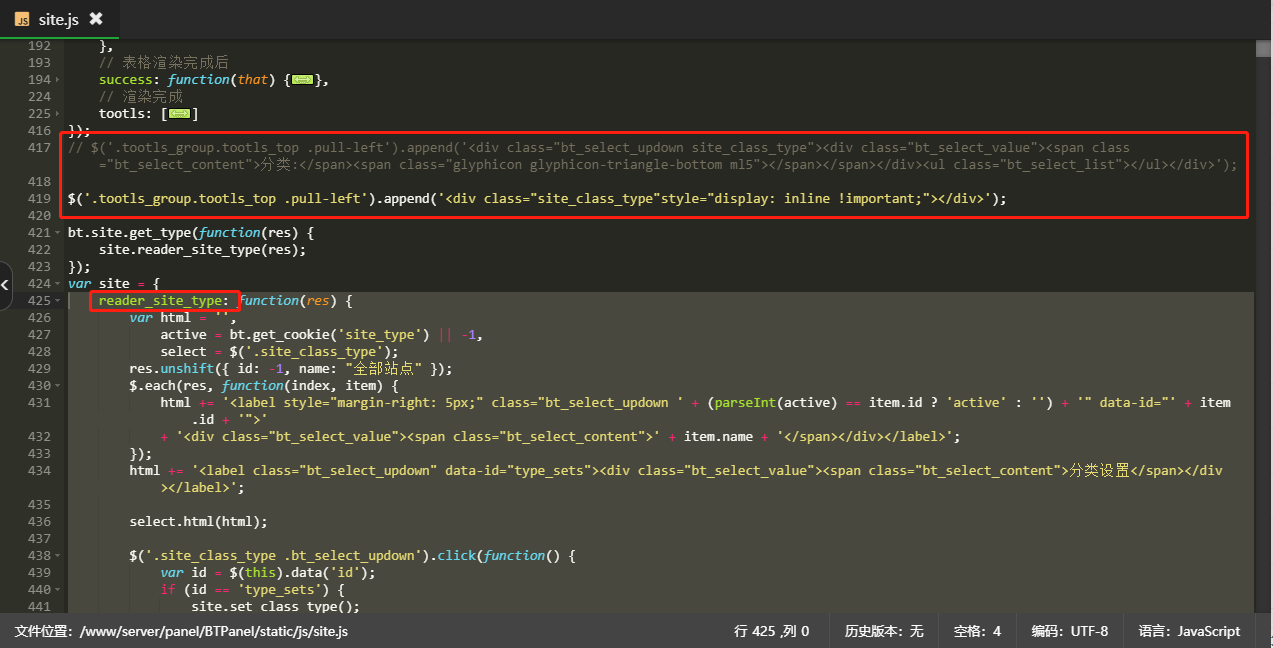Click select.html(html); on line 436
The image size is (1273, 648).
pos(199,522)
